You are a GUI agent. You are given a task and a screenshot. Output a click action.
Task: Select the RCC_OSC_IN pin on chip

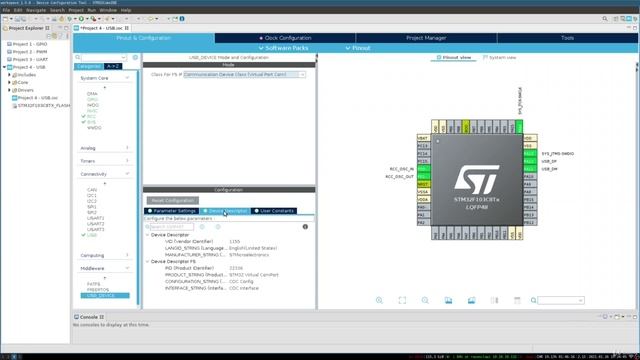click(424, 169)
